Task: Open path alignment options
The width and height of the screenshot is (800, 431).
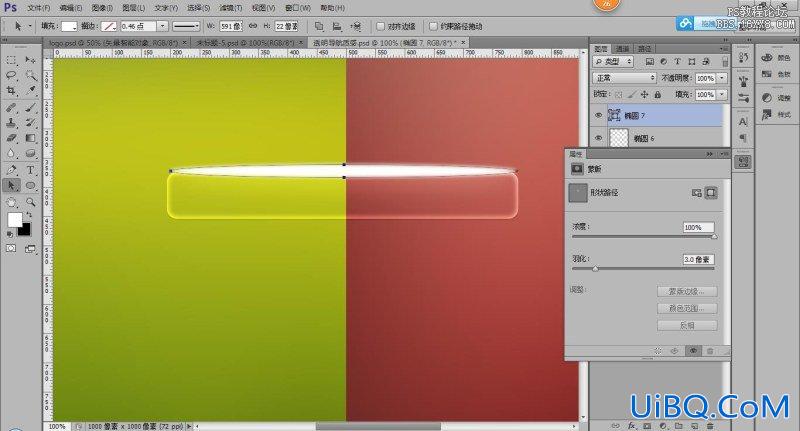Action: pos(337,26)
